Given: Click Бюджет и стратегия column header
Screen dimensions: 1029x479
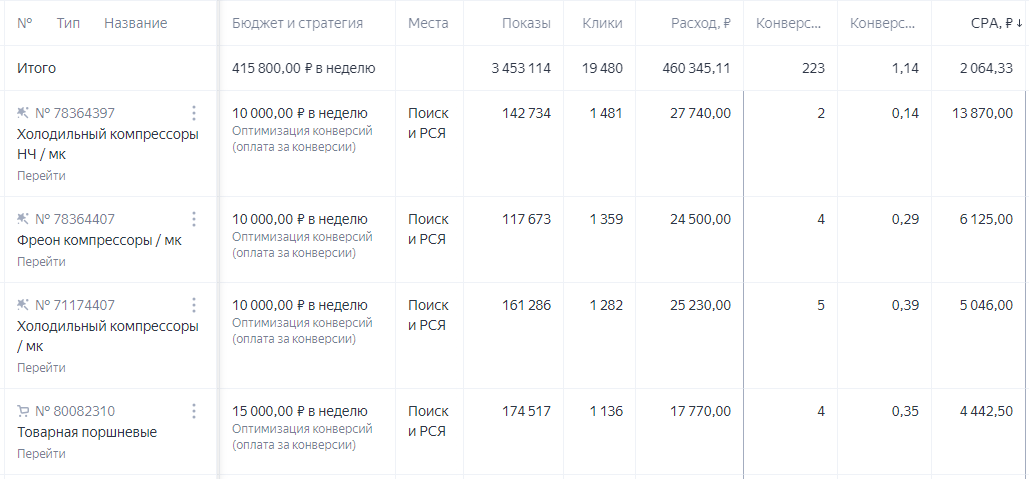Looking at the screenshot, I should (x=297, y=24).
